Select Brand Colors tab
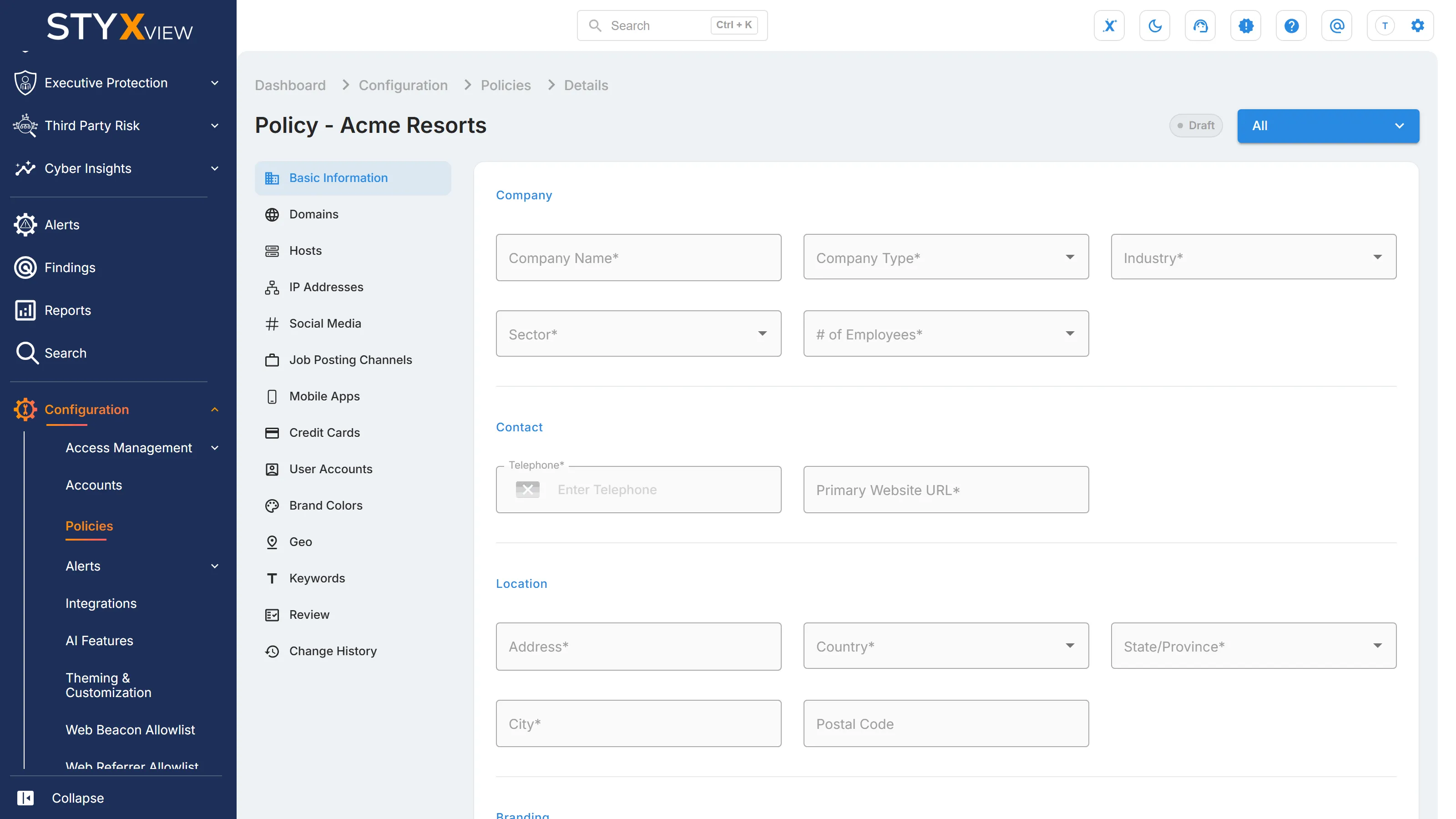 pos(353,506)
